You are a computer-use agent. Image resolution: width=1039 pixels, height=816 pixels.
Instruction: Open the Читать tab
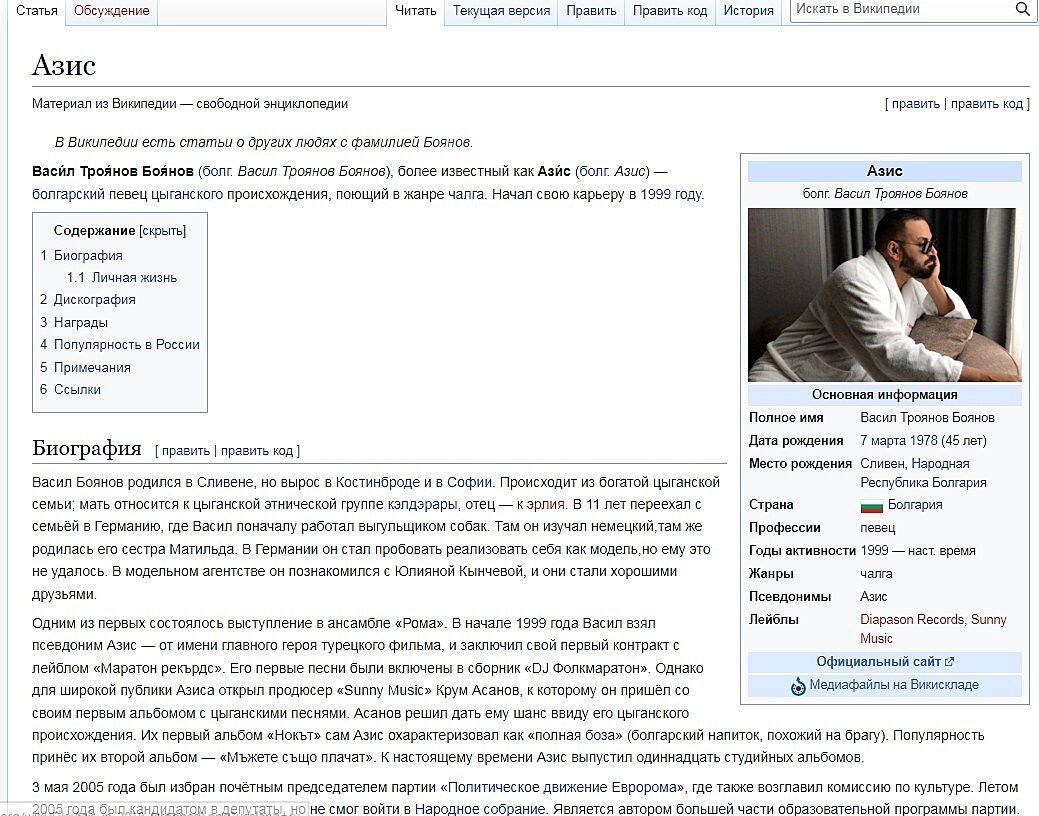point(415,11)
